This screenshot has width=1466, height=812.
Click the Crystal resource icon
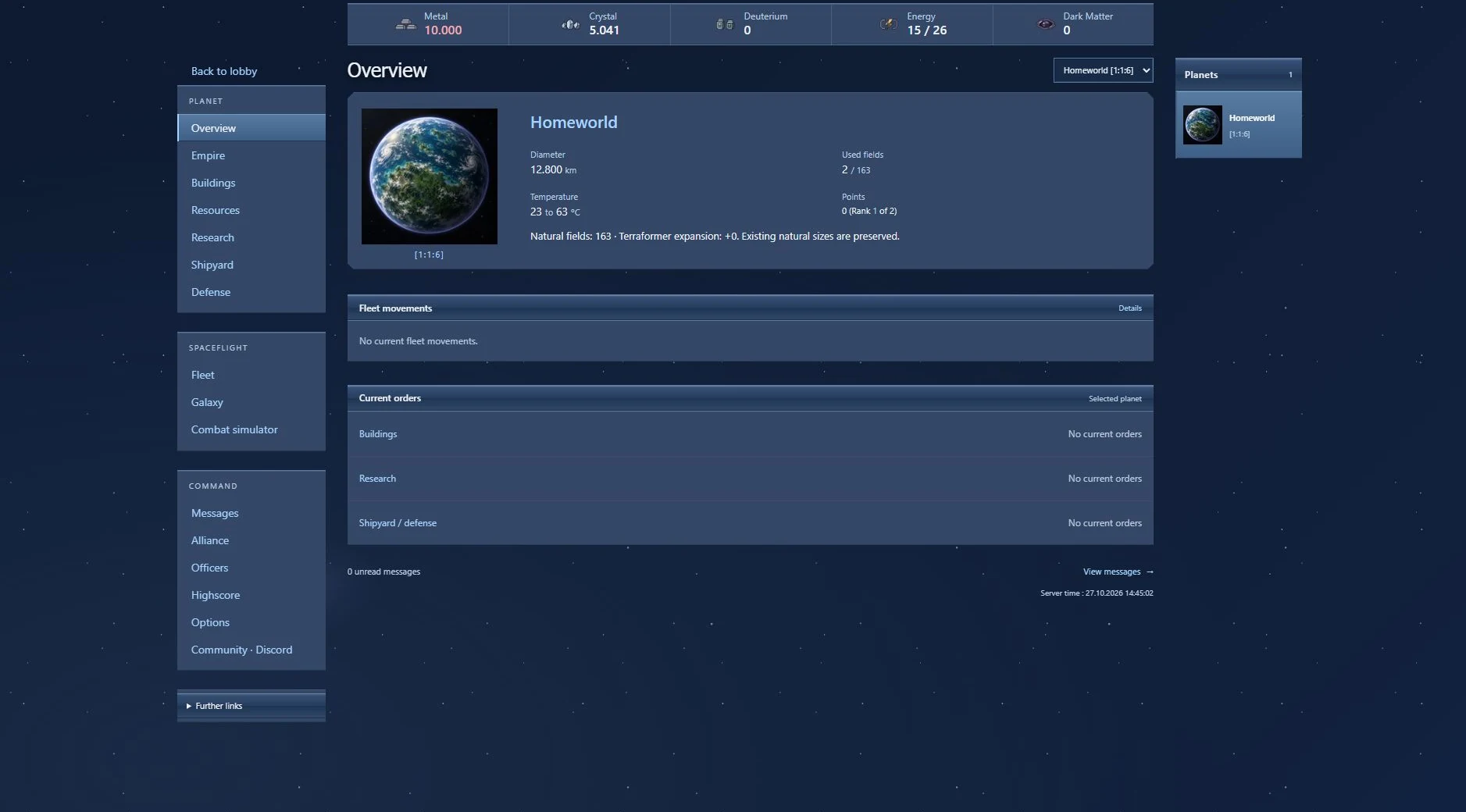click(570, 24)
